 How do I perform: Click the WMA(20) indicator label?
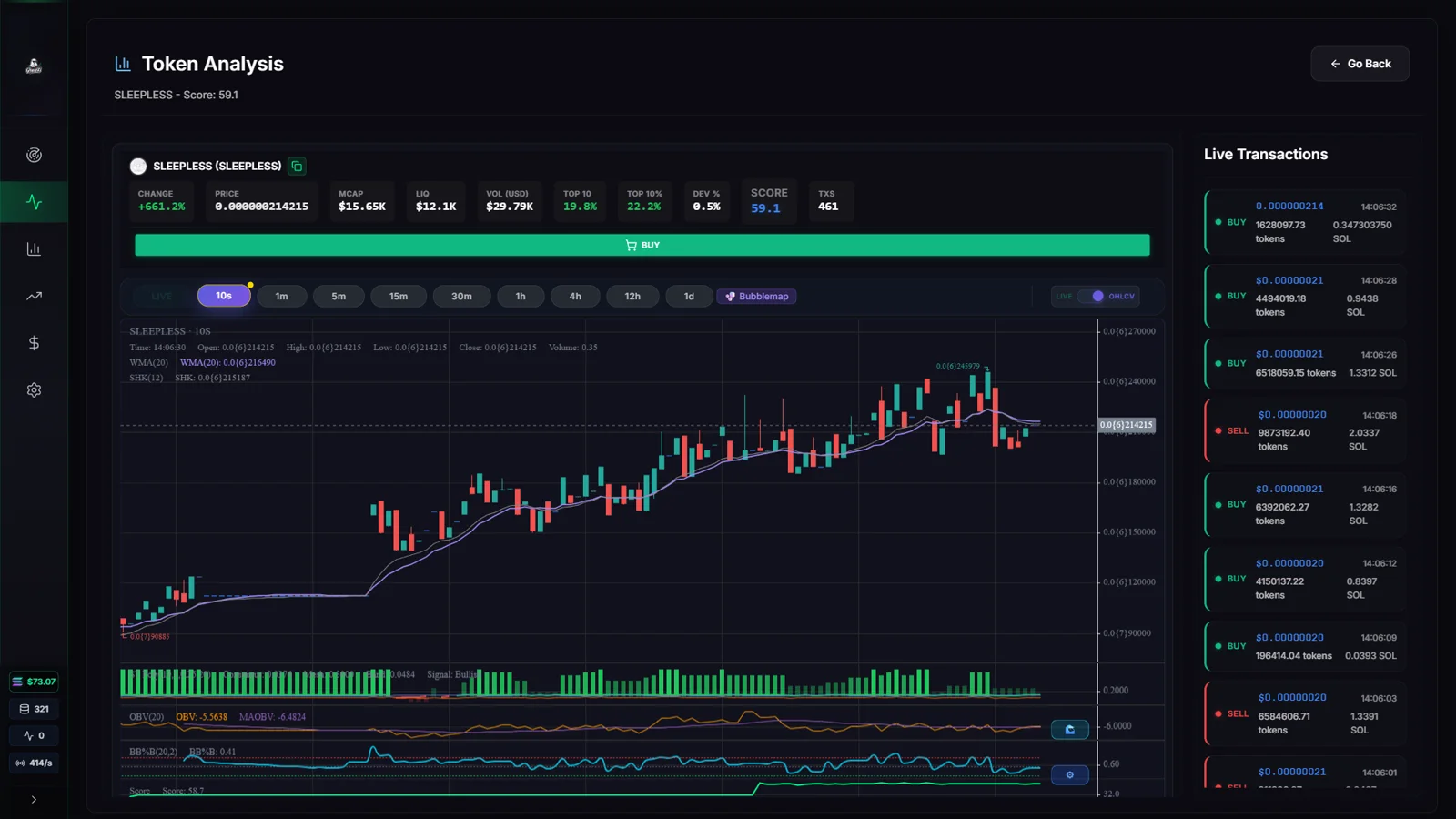[x=147, y=362]
